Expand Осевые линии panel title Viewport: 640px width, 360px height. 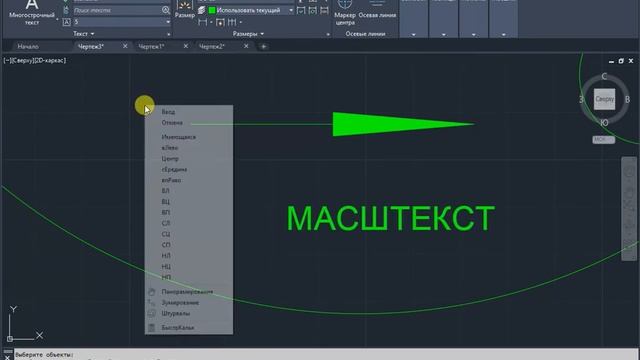tap(365, 34)
